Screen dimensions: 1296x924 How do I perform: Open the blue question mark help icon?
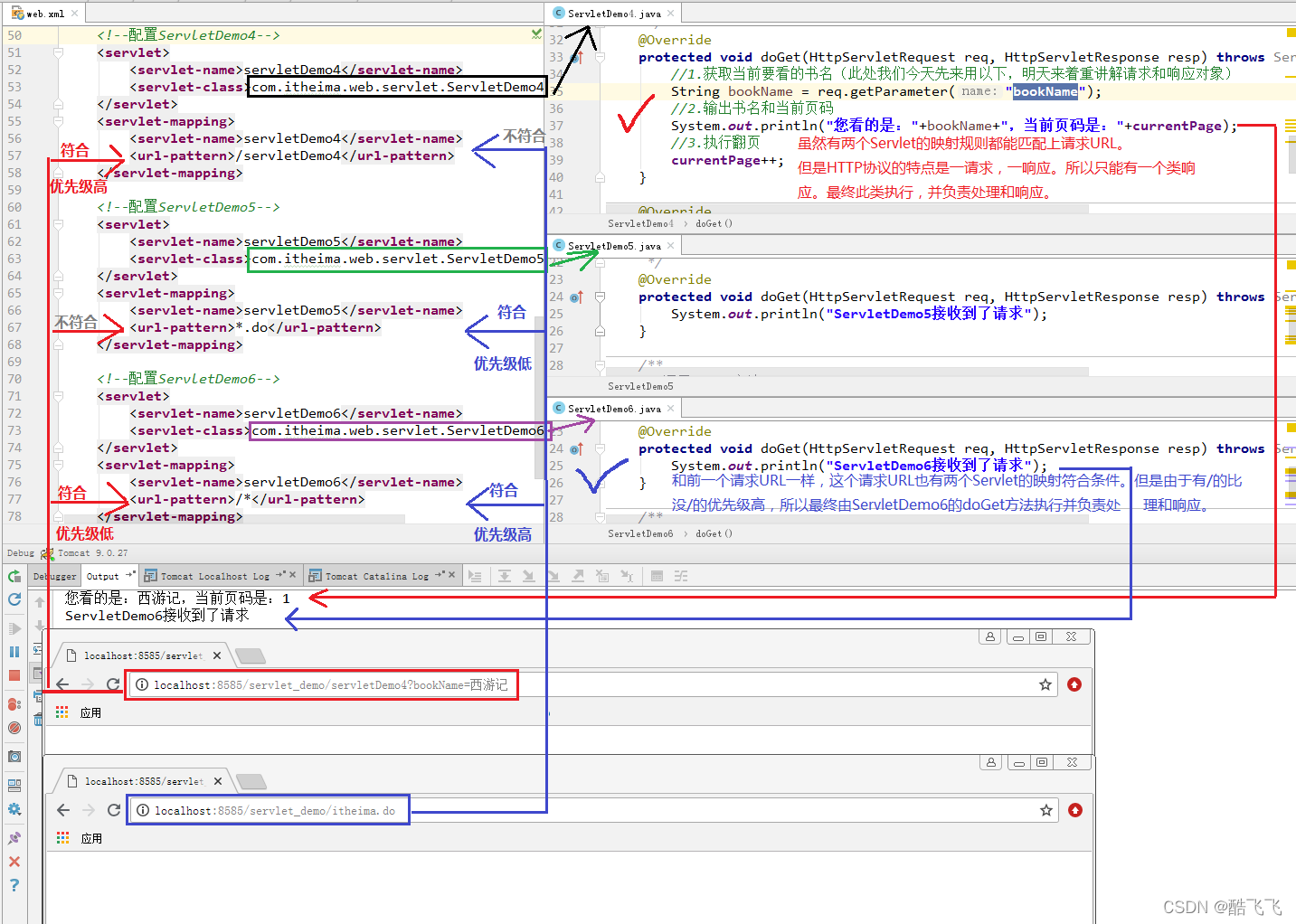[x=14, y=885]
